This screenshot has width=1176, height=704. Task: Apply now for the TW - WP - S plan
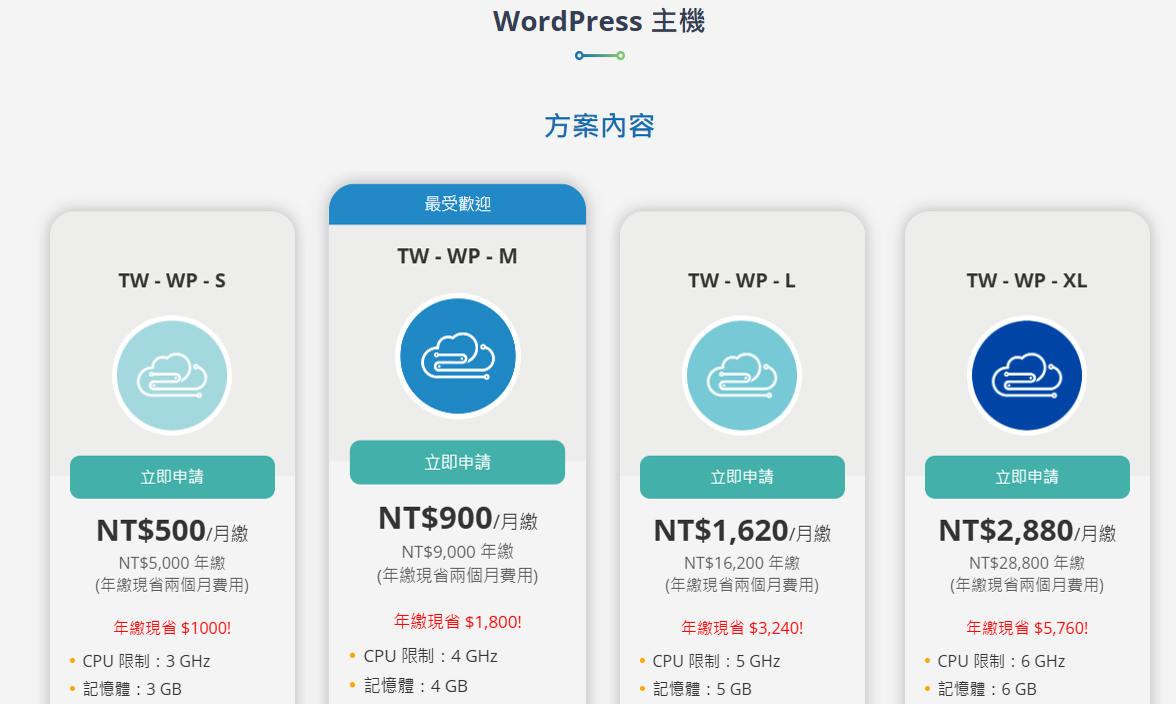tap(172, 477)
